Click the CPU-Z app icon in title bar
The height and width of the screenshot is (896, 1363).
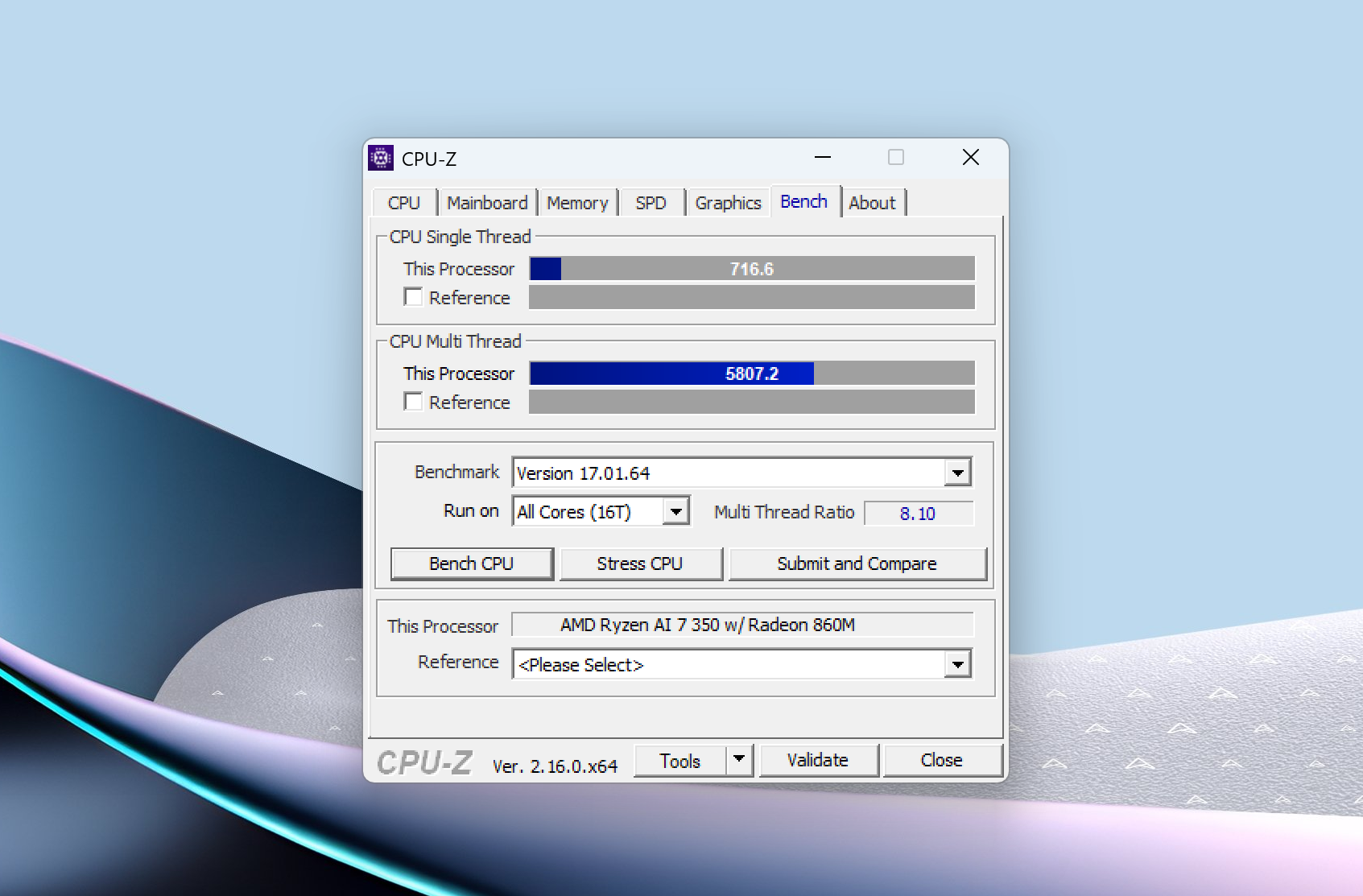pyautogui.click(x=381, y=158)
